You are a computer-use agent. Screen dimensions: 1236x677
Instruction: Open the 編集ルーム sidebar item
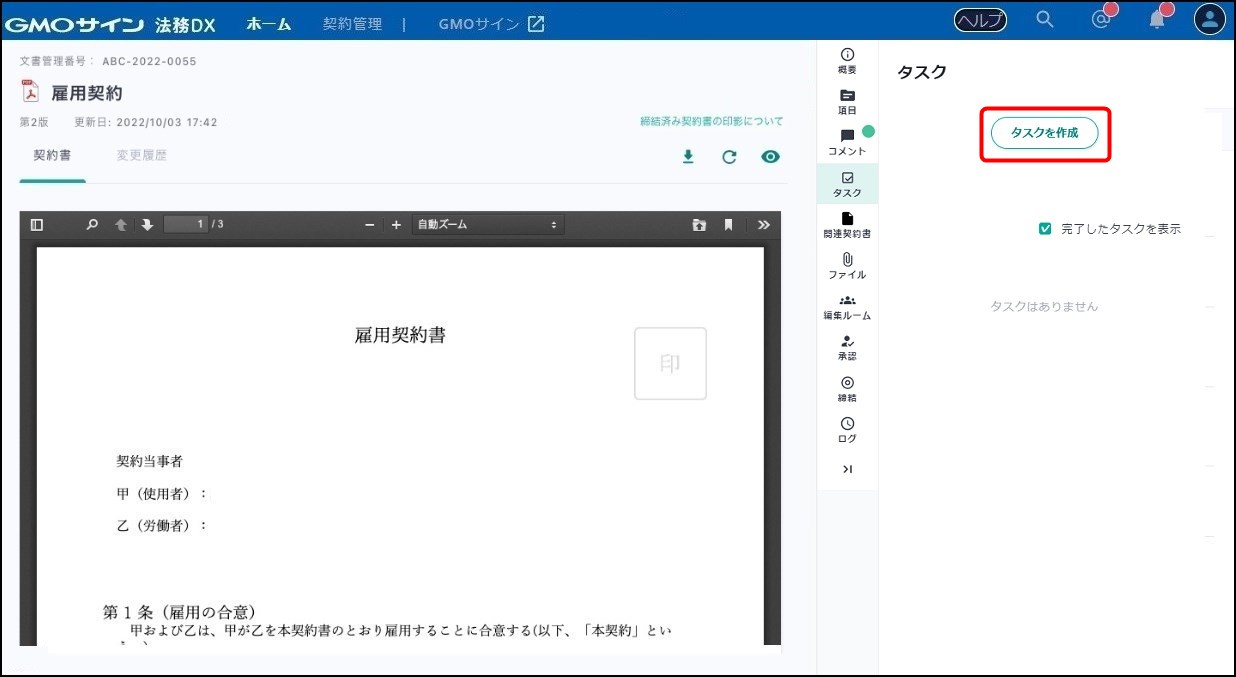tap(847, 306)
